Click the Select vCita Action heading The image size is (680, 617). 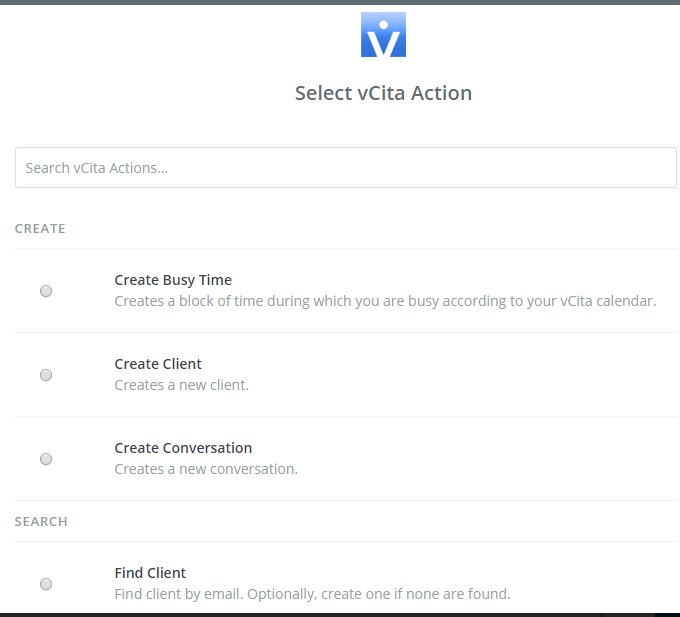(383, 93)
